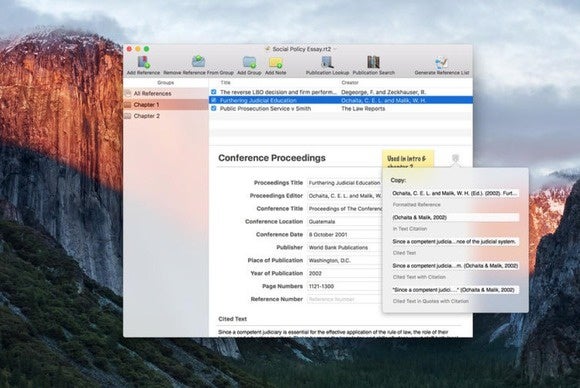The height and width of the screenshot is (388, 580).
Task: Select the Chapter 2 group
Action: pos(166,116)
